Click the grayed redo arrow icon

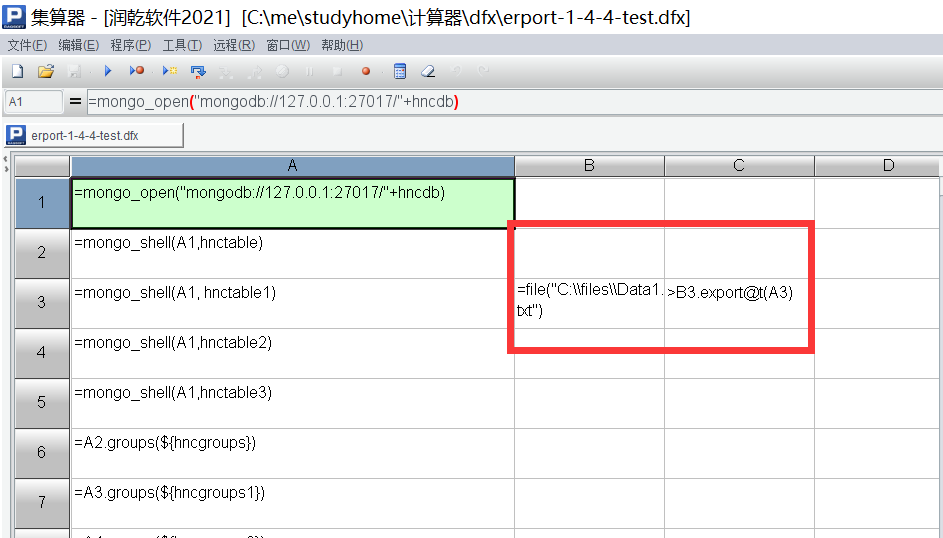point(483,71)
